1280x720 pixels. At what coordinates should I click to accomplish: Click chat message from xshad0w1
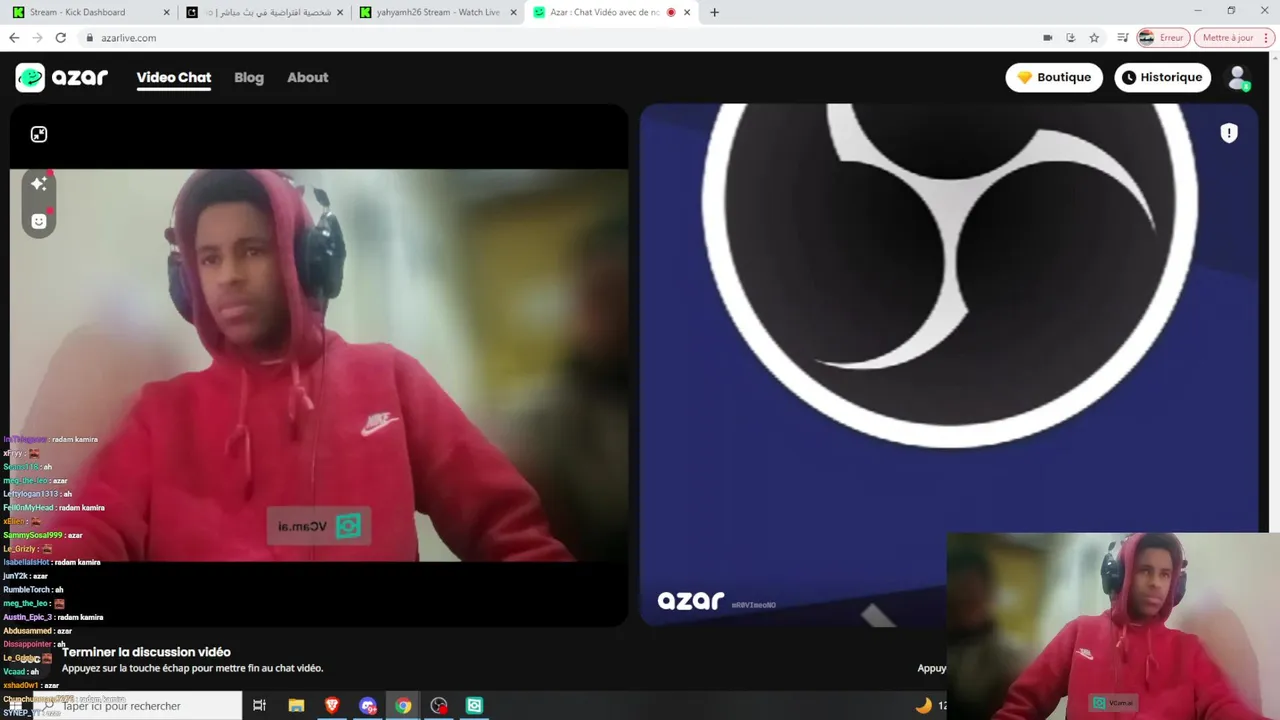[31, 685]
